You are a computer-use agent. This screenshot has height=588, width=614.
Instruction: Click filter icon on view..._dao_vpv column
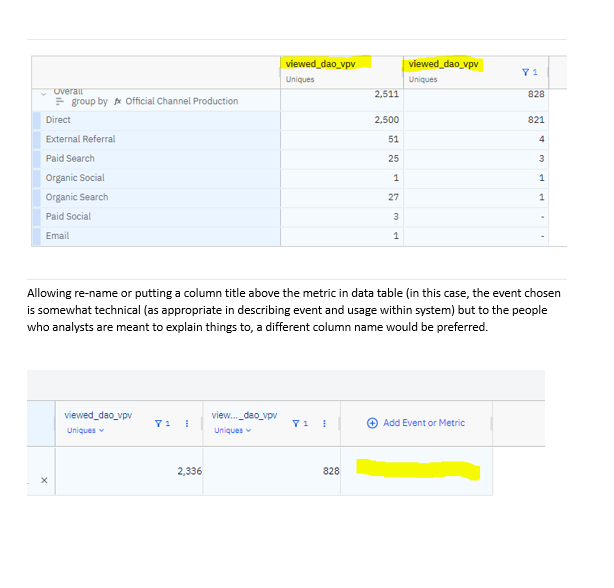[x=296, y=424]
